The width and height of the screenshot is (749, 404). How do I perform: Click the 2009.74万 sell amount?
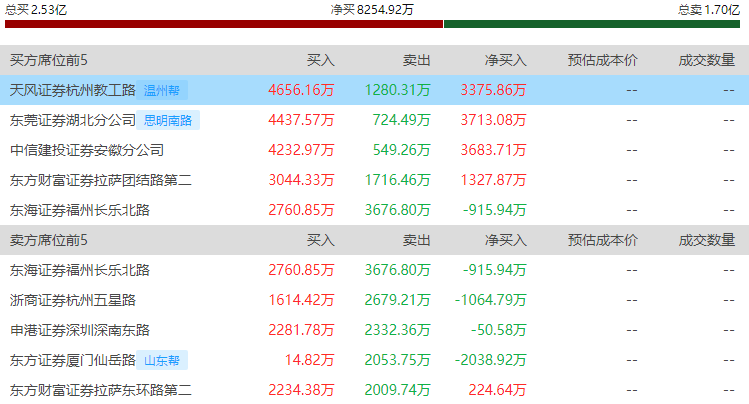(x=397, y=391)
